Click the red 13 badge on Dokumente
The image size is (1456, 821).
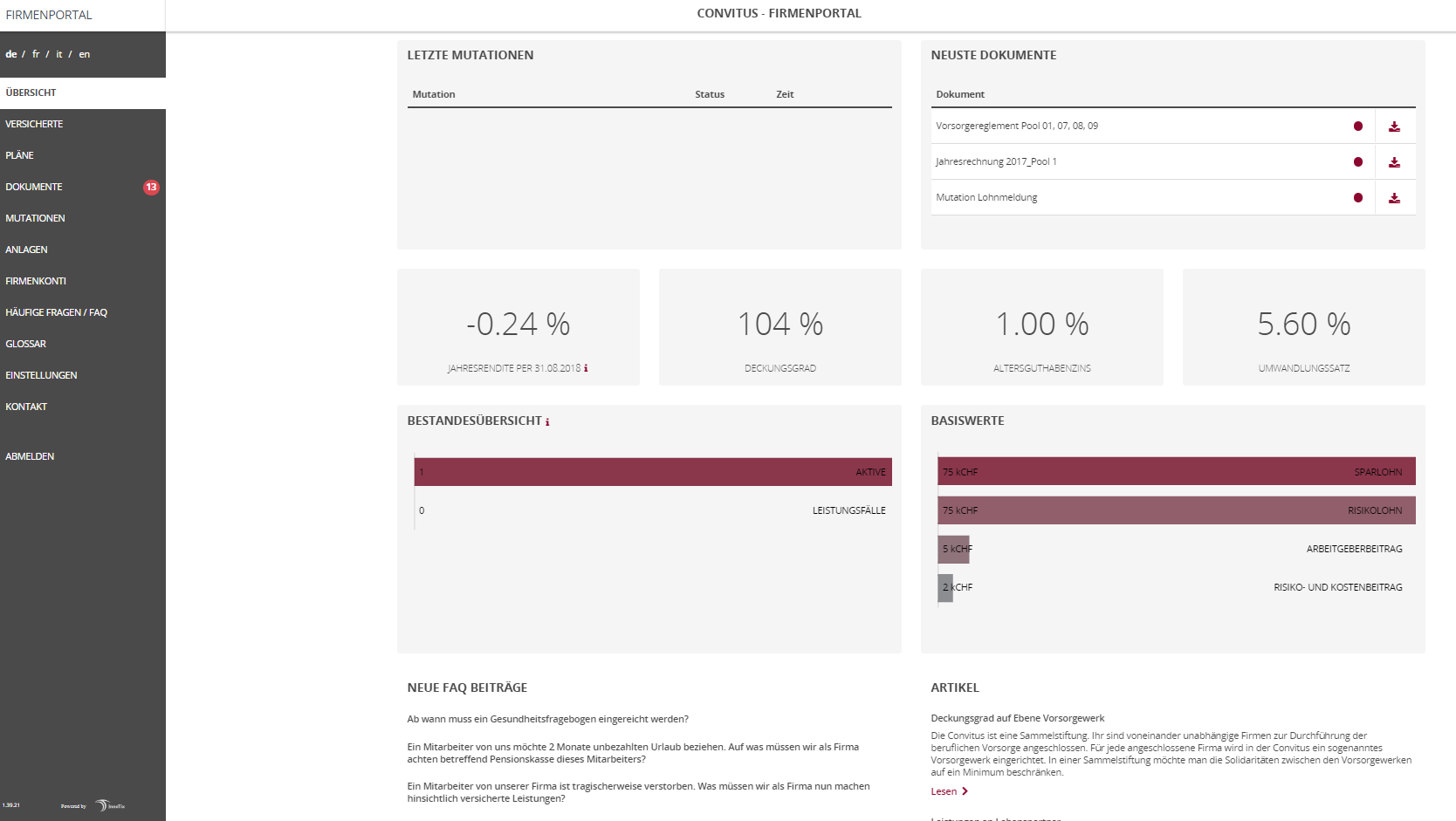tap(151, 187)
